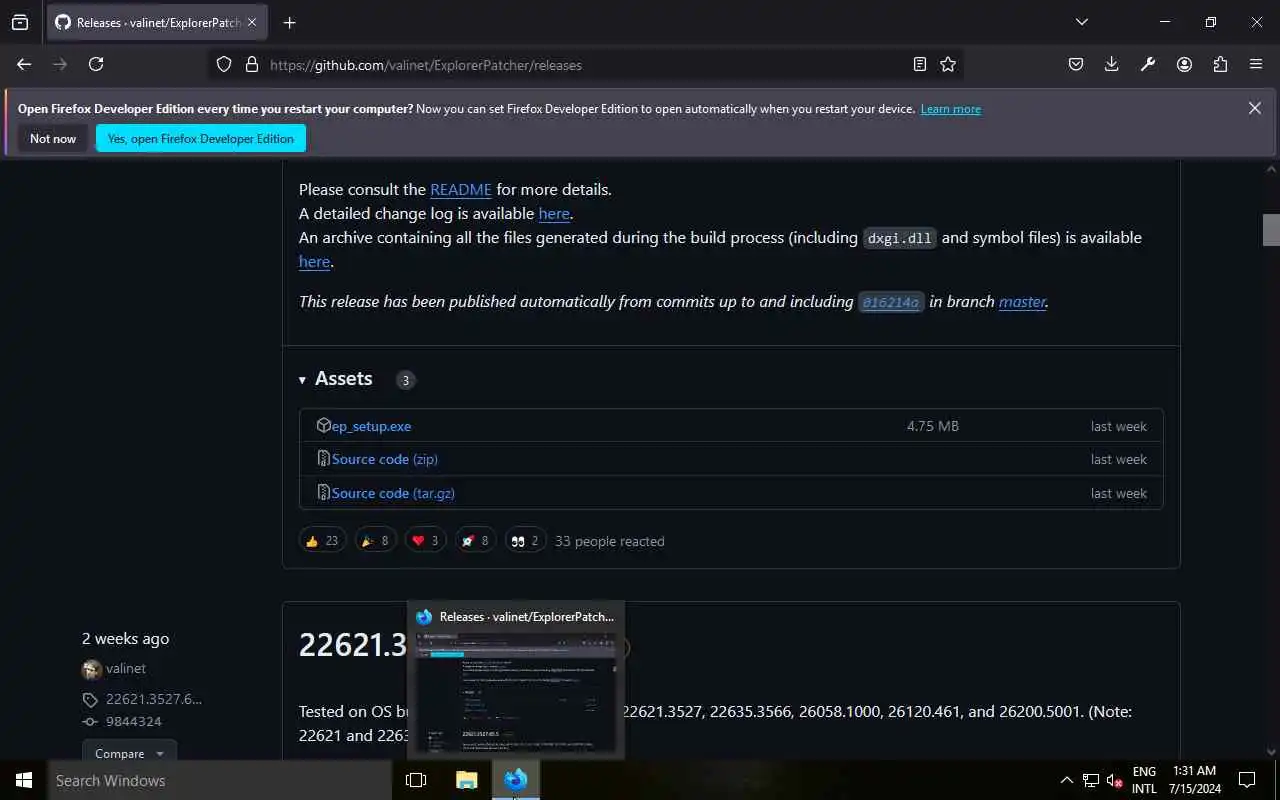The width and height of the screenshot is (1280, 800).
Task: Click the '33 people reacted' text
Action: pyautogui.click(x=609, y=541)
